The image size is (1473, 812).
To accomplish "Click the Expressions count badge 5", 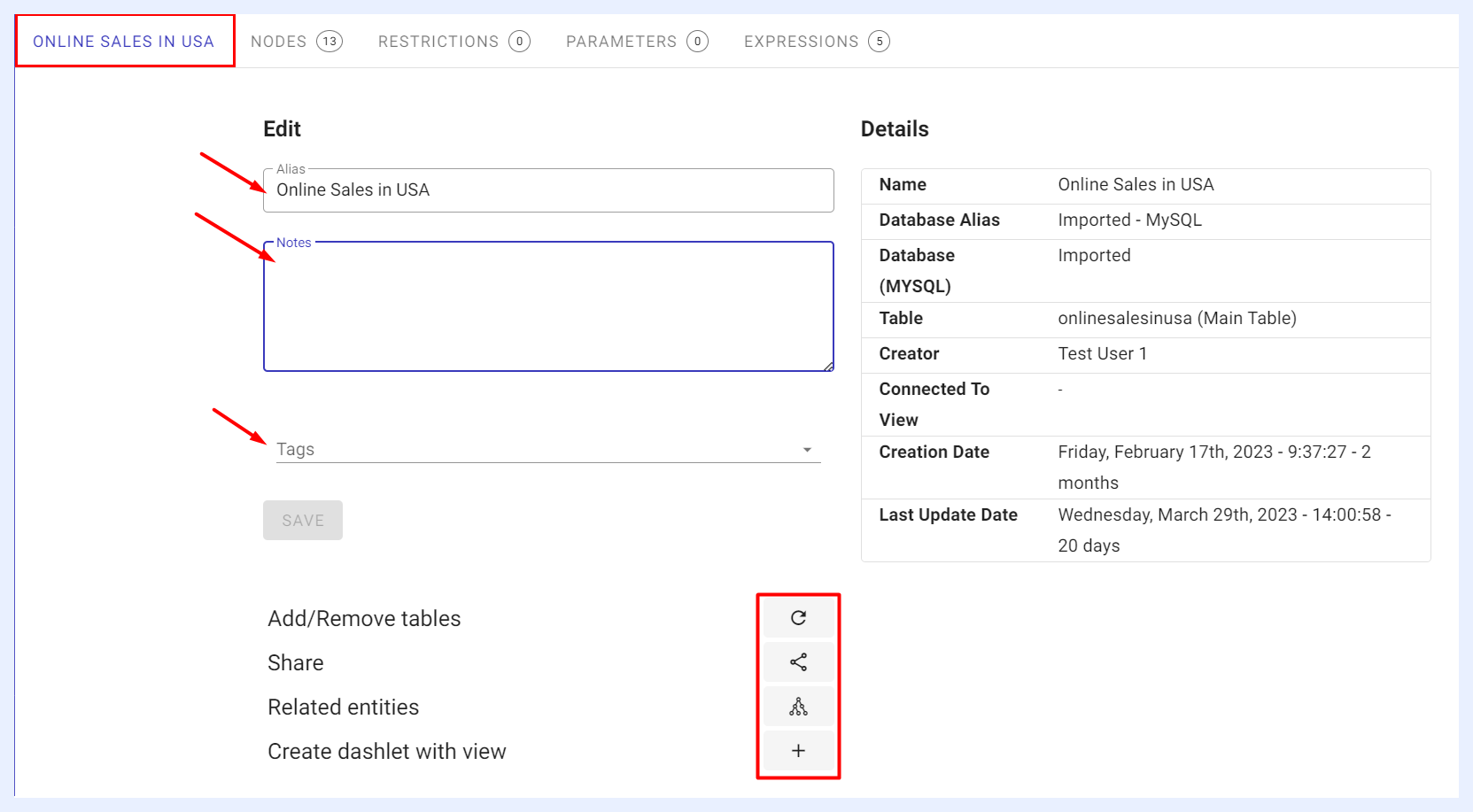I will click(879, 42).
